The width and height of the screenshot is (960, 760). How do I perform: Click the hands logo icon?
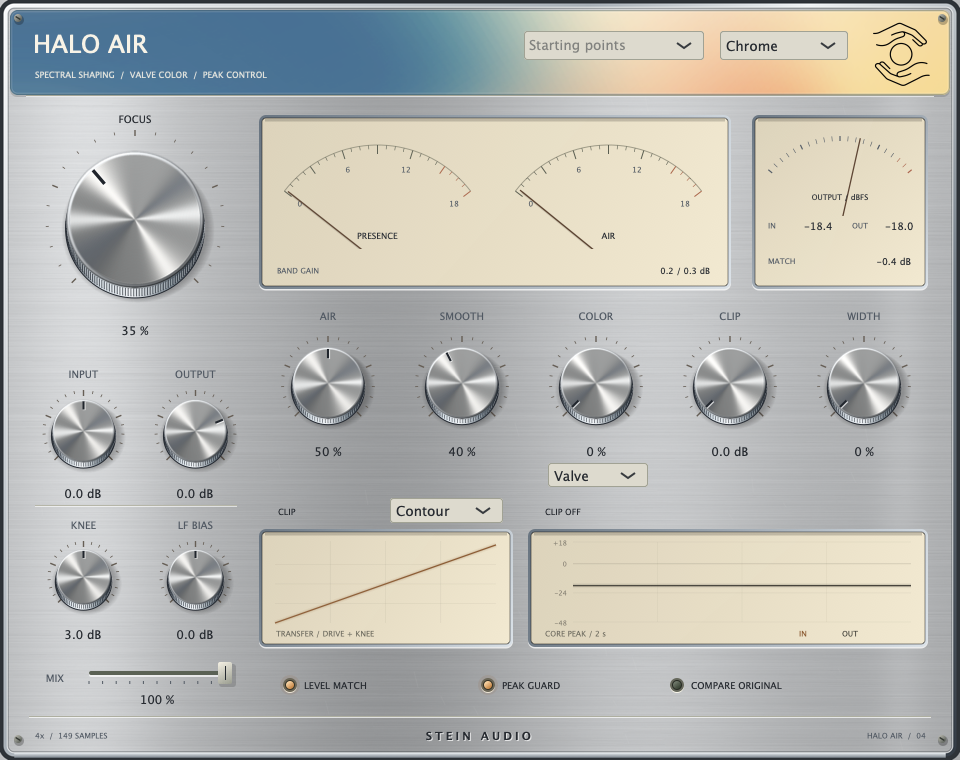point(900,54)
